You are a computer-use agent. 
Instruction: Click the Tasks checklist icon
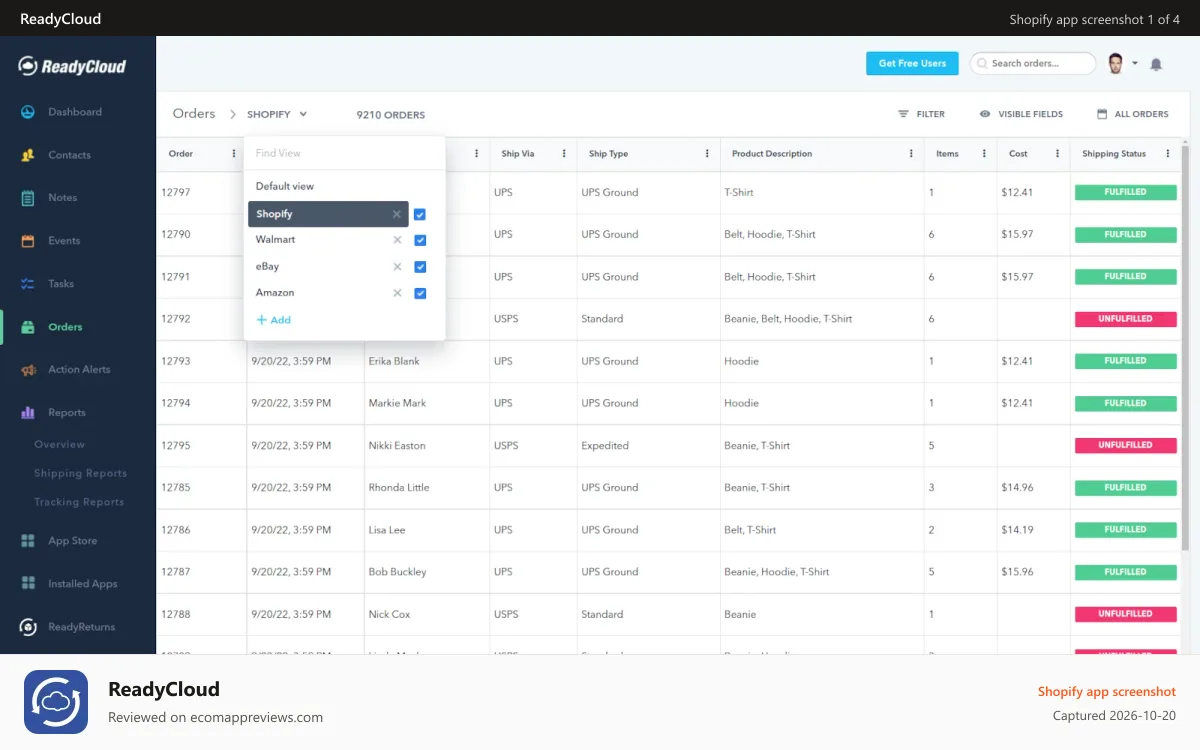pyautogui.click(x=28, y=284)
